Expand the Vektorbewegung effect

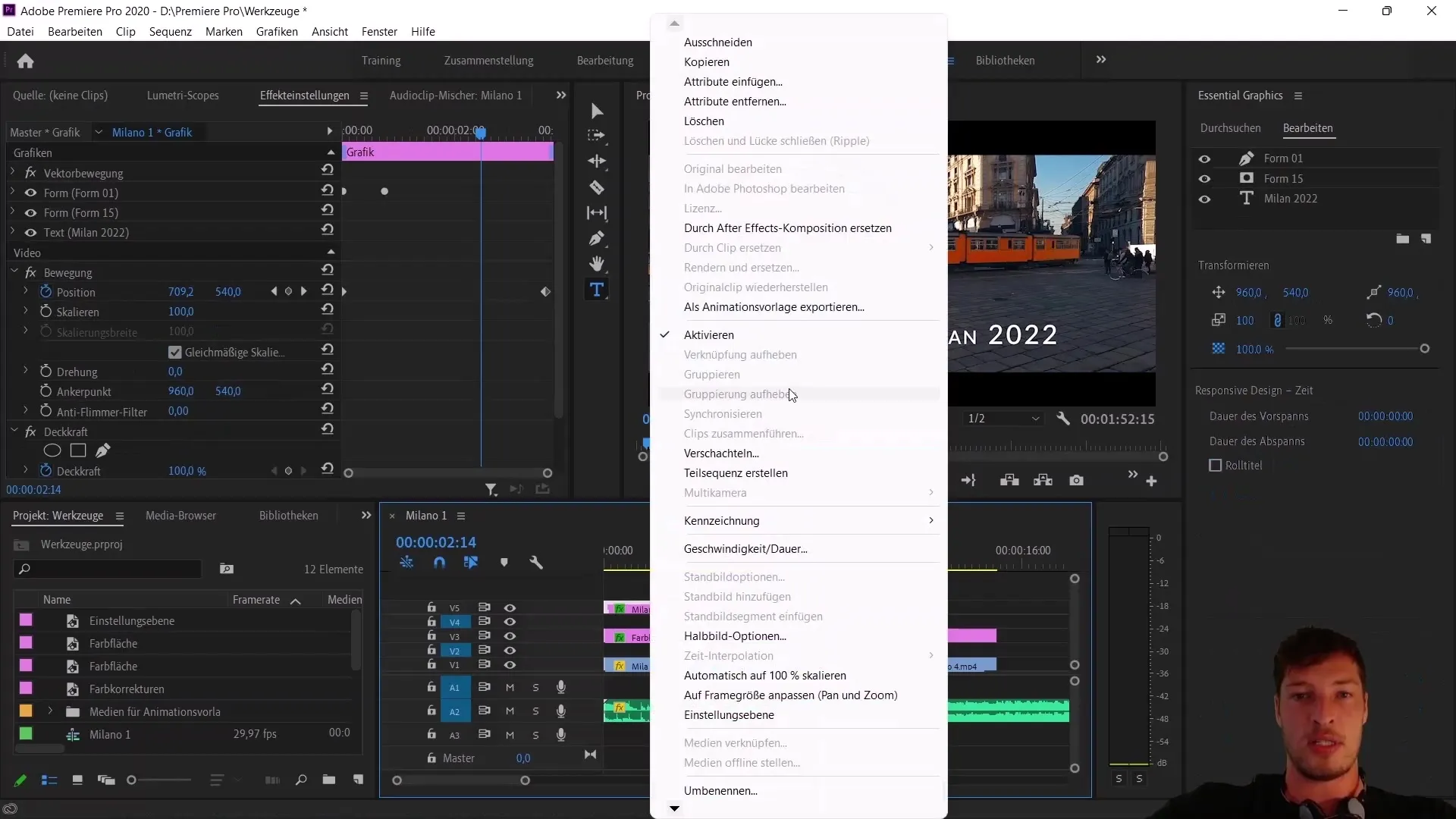pyautogui.click(x=13, y=173)
